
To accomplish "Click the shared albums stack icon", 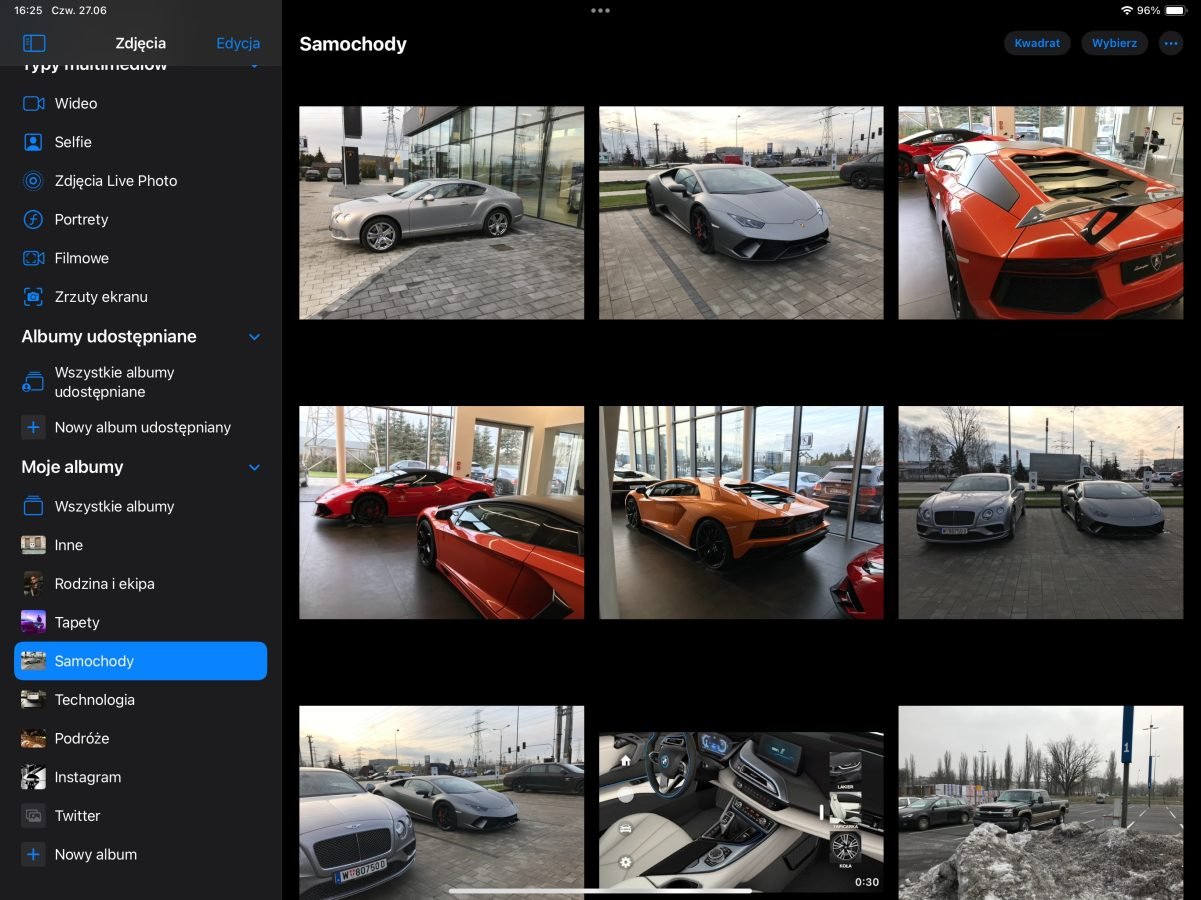I will click(34, 382).
